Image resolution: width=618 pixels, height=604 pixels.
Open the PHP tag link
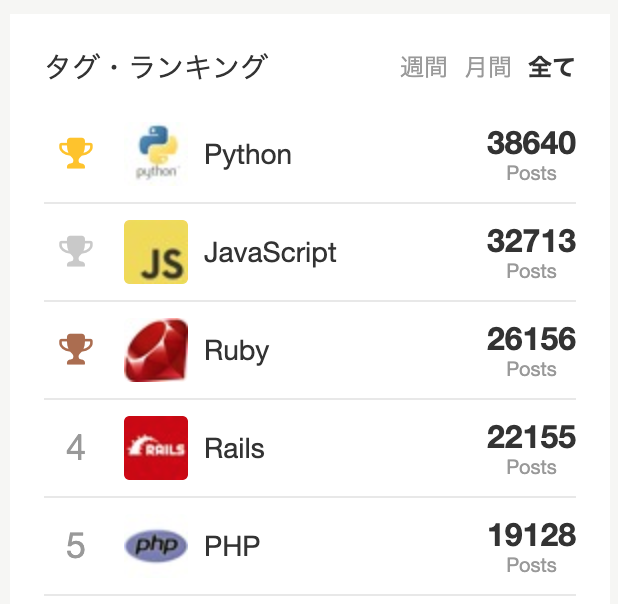pos(232,546)
